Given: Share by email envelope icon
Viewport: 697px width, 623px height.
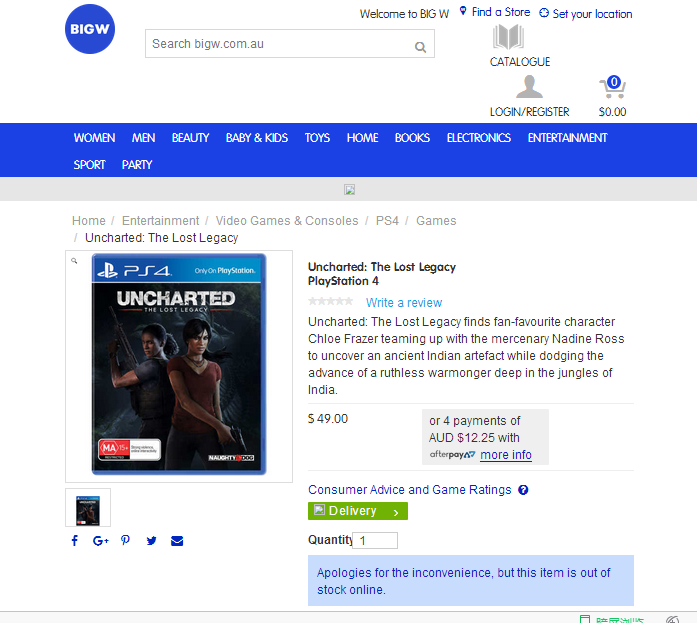Looking at the screenshot, I should pyautogui.click(x=177, y=541).
